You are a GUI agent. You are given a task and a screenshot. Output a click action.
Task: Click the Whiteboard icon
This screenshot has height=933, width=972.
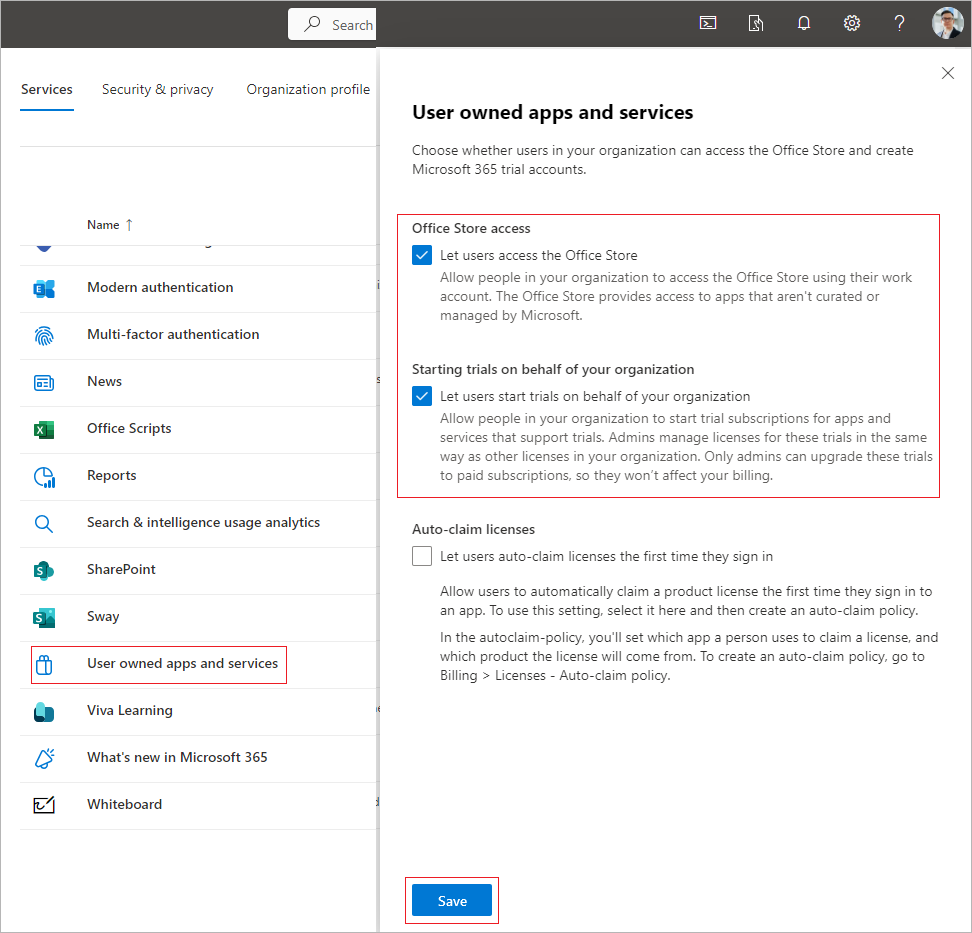pos(44,805)
